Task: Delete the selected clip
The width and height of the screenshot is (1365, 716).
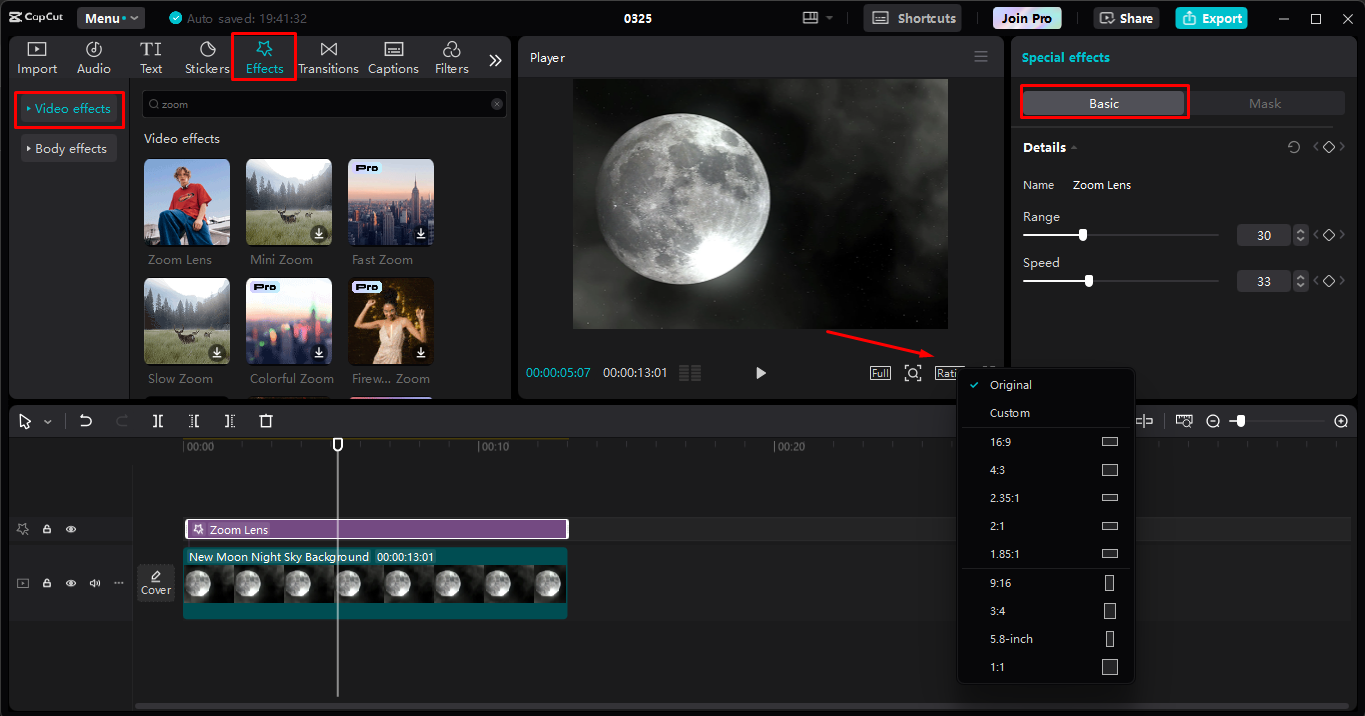Action: [x=265, y=420]
